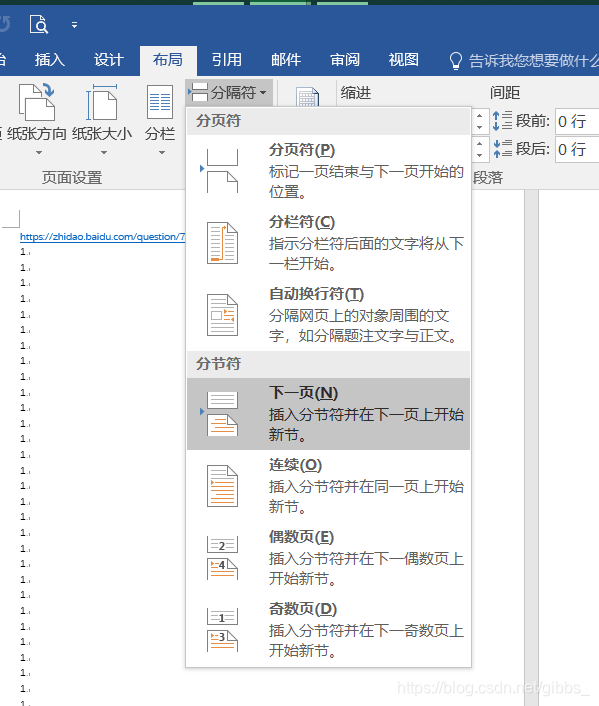Expand the 纸张大小 dropdown arrow
The height and width of the screenshot is (706, 599).
coord(104,153)
